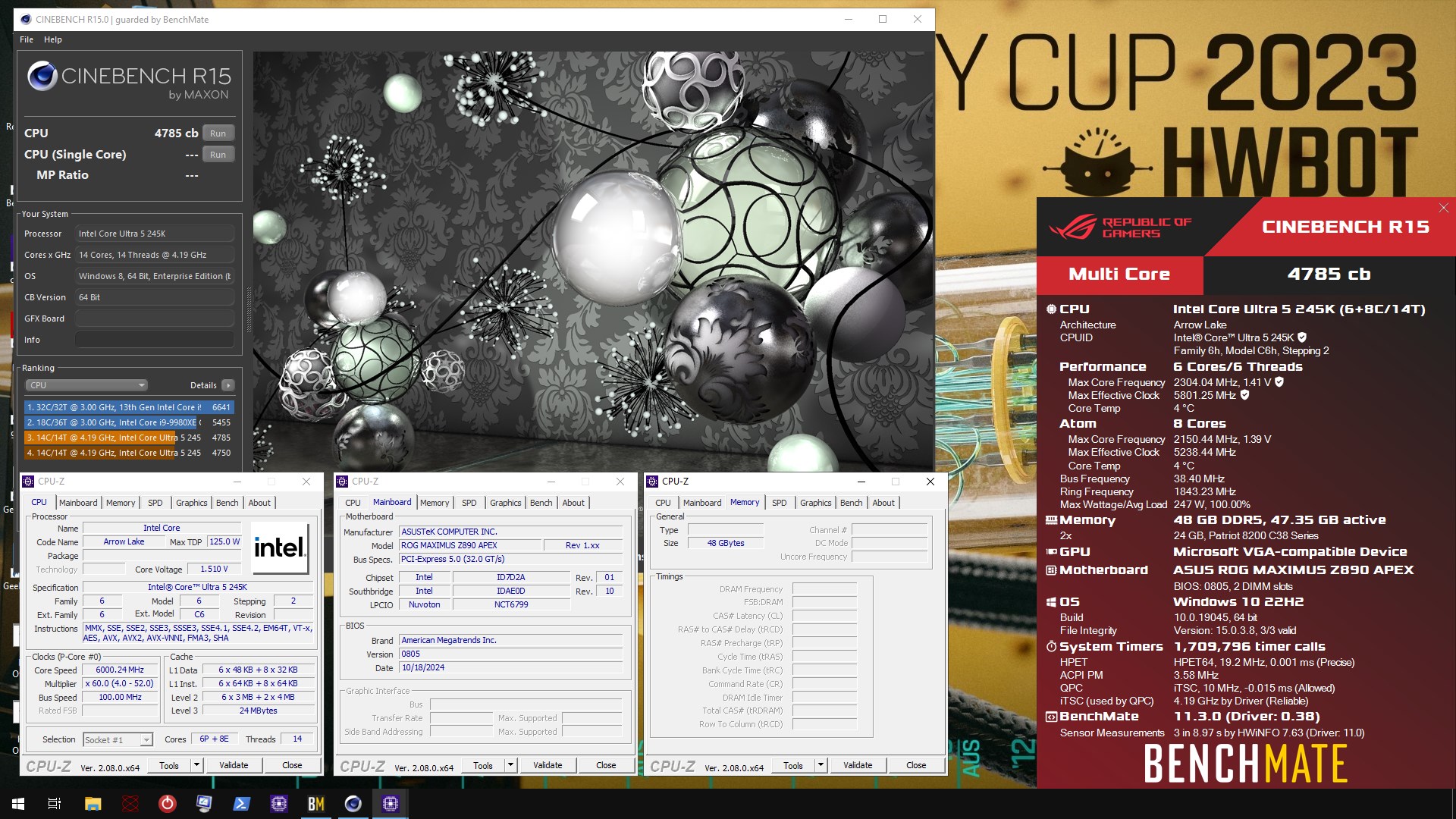Click the ROG MAXIMUS Z890 APEX model field
Viewport: 1456px width, 819px height.
click(x=470, y=545)
